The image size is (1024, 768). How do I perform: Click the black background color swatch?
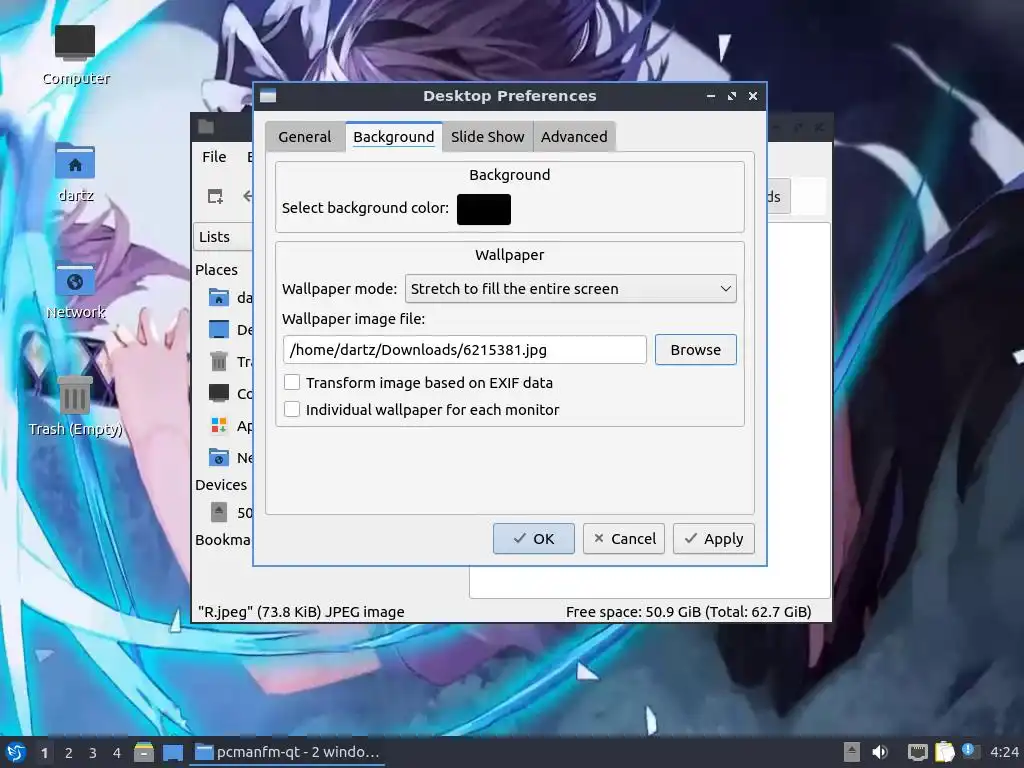(x=484, y=209)
